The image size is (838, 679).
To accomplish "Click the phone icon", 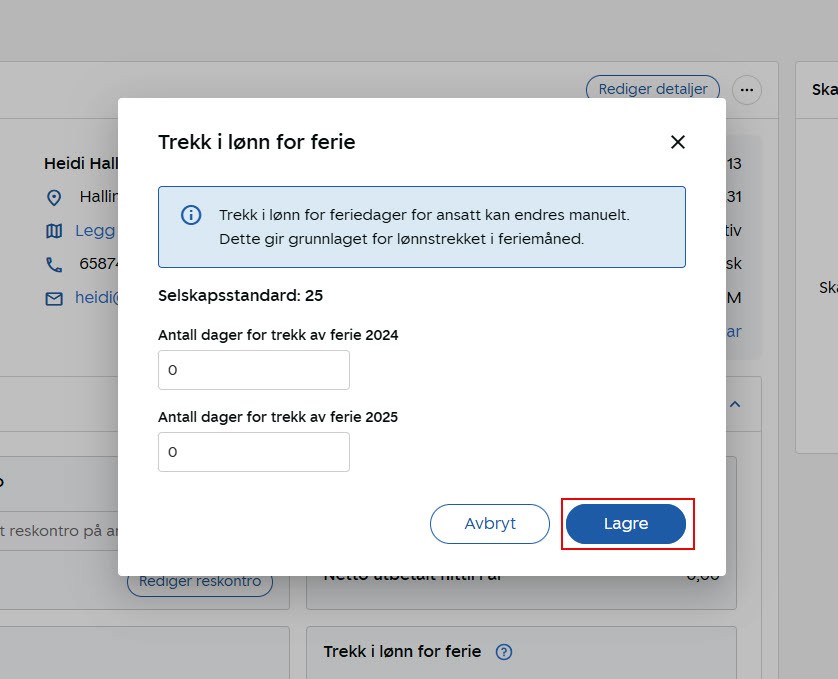I will pyautogui.click(x=54, y=265).
